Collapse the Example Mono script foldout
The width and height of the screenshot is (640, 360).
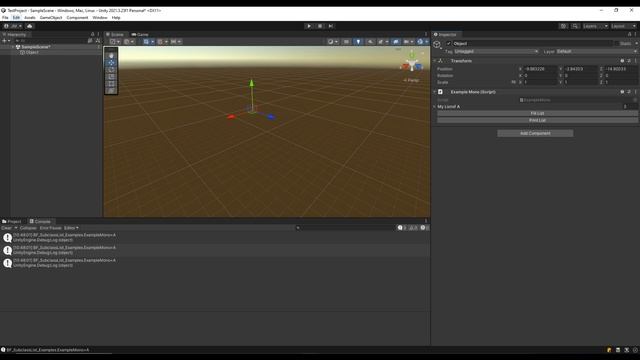(x=435, y=92)
